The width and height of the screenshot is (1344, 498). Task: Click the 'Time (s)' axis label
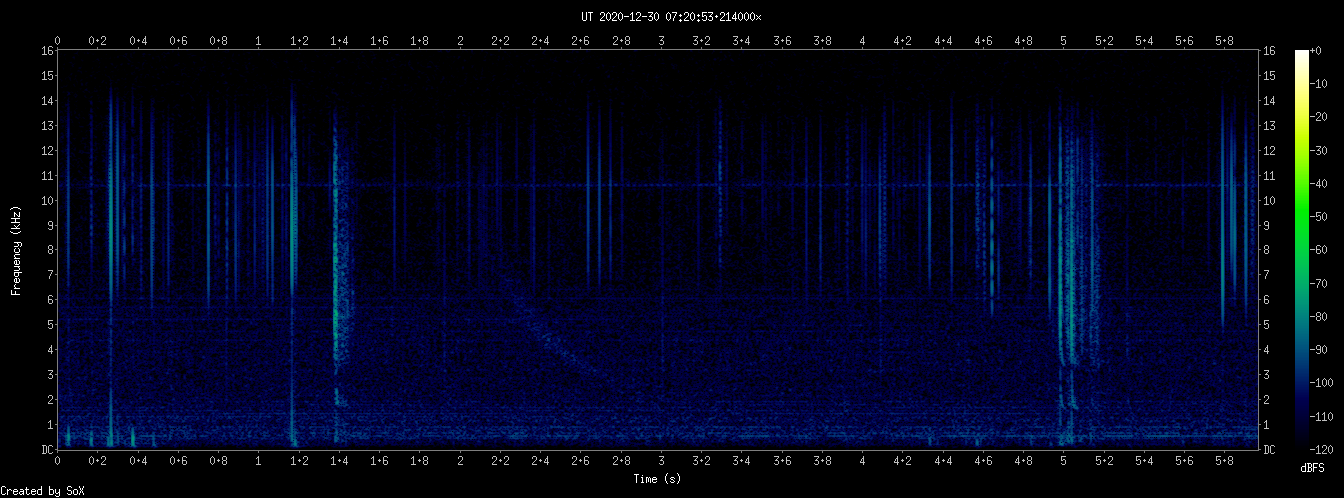[658, 479]
